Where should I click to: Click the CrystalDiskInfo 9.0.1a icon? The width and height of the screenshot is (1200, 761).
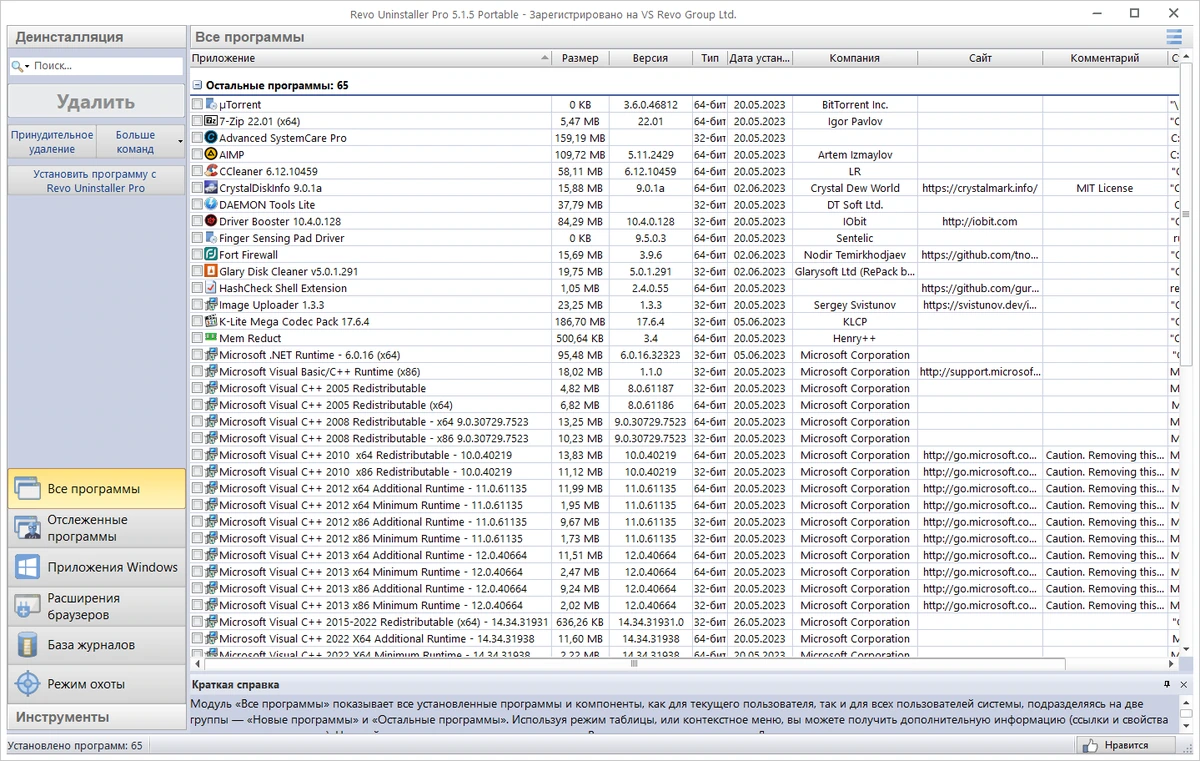(211, 188)
